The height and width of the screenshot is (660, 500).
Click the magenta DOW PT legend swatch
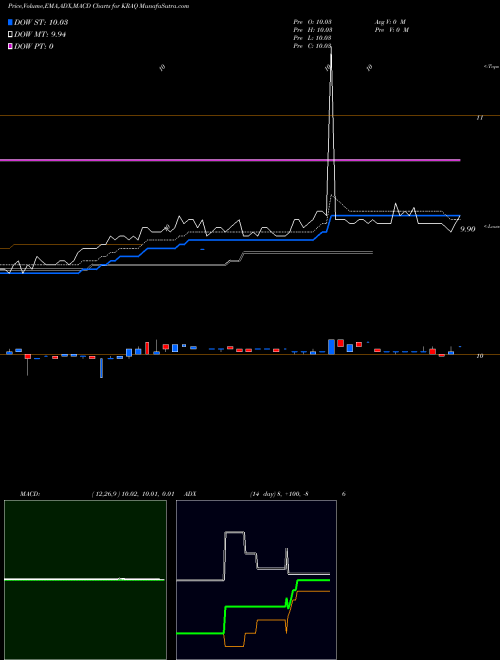(10, 46)
